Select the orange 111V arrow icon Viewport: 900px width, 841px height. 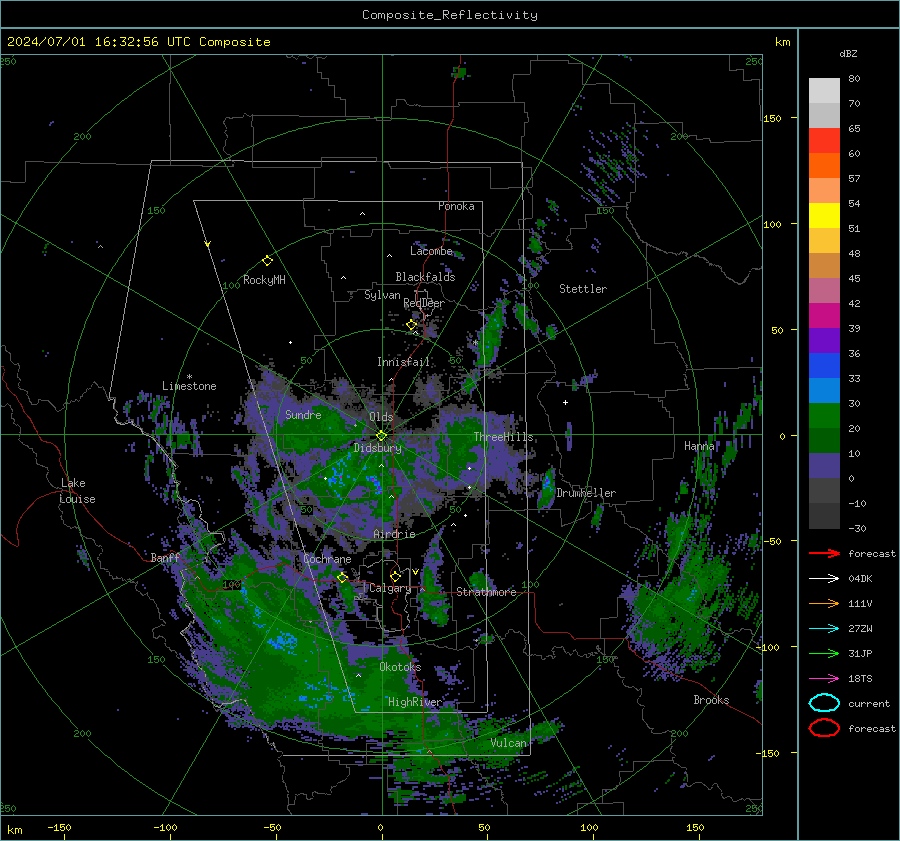click(824, 603)
